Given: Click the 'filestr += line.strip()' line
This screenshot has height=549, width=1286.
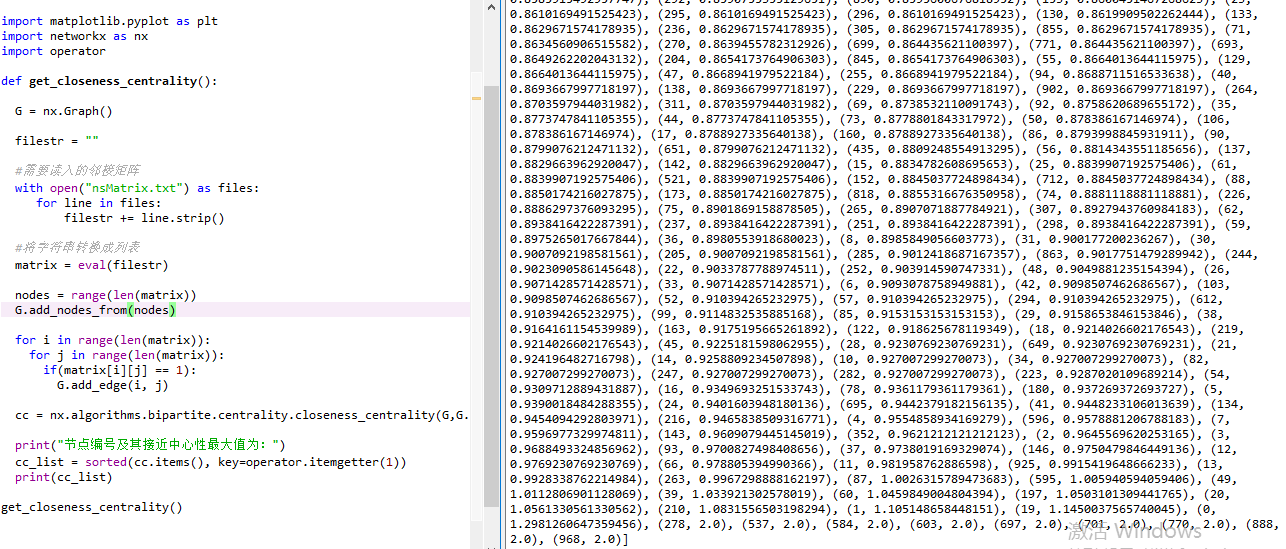Looking at the screenshot, I should click(x=144, y=217).
